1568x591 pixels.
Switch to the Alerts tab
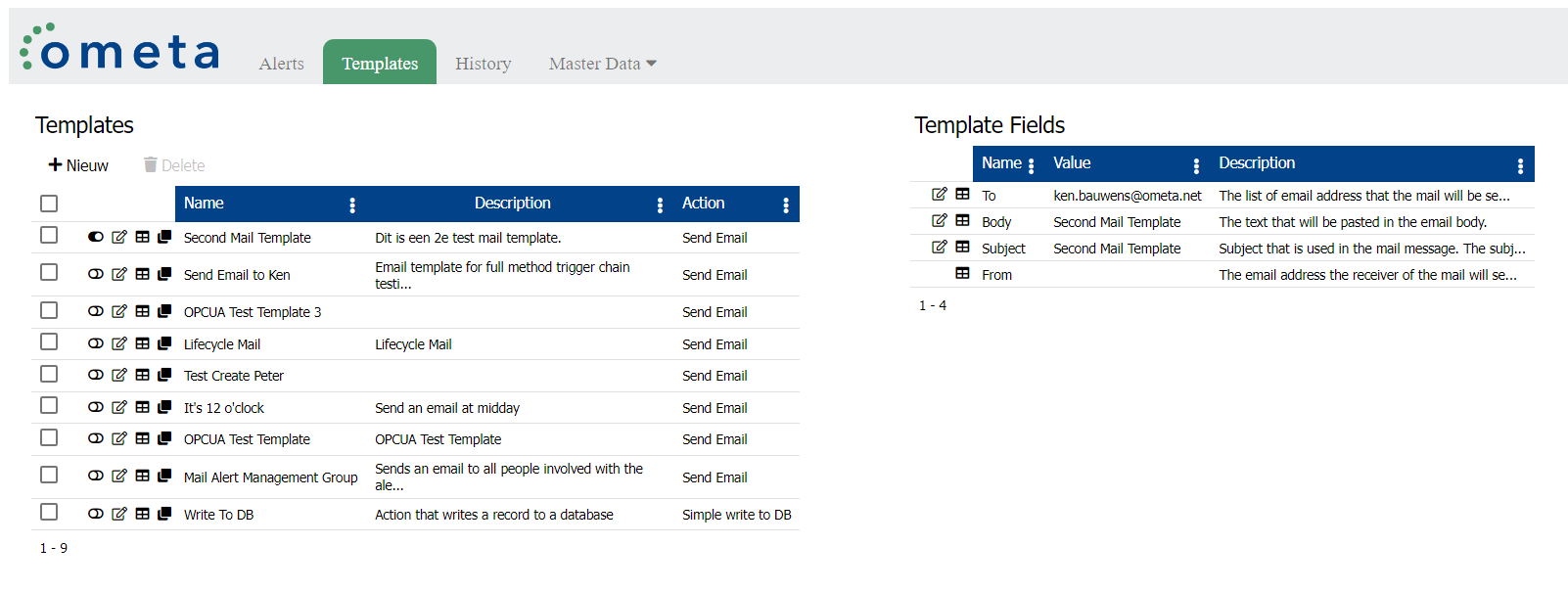pos(282,64)
